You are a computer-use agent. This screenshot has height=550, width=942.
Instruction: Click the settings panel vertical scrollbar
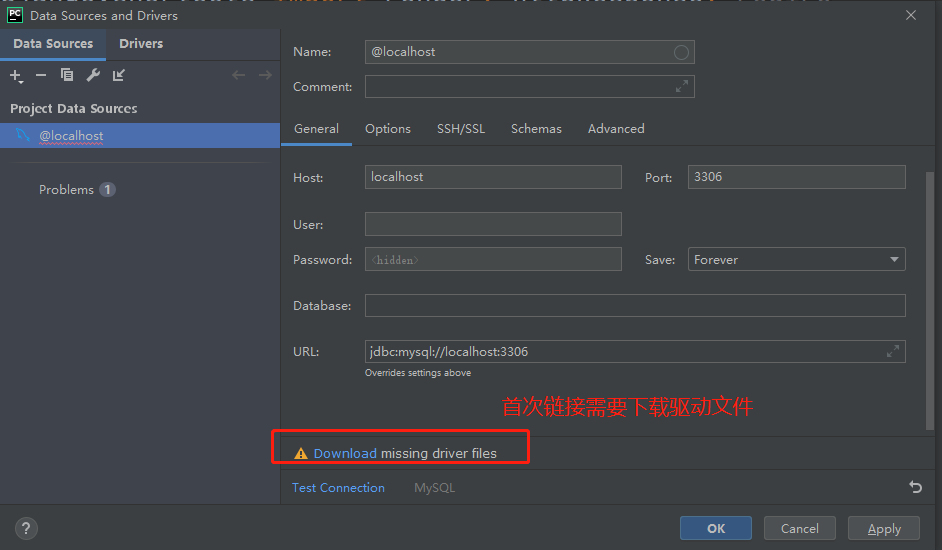point(930,301)
